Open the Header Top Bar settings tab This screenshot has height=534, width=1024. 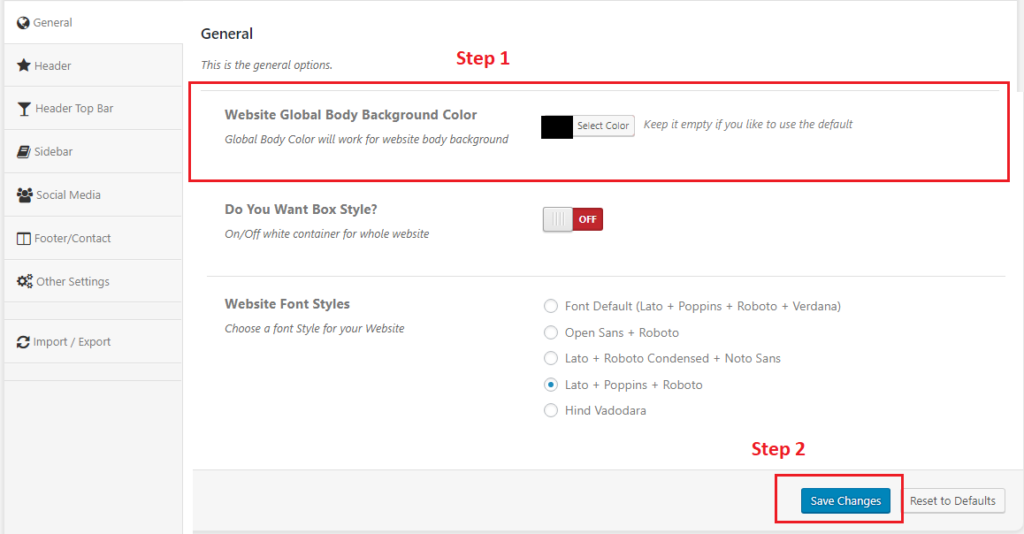(x=74, y=109)
